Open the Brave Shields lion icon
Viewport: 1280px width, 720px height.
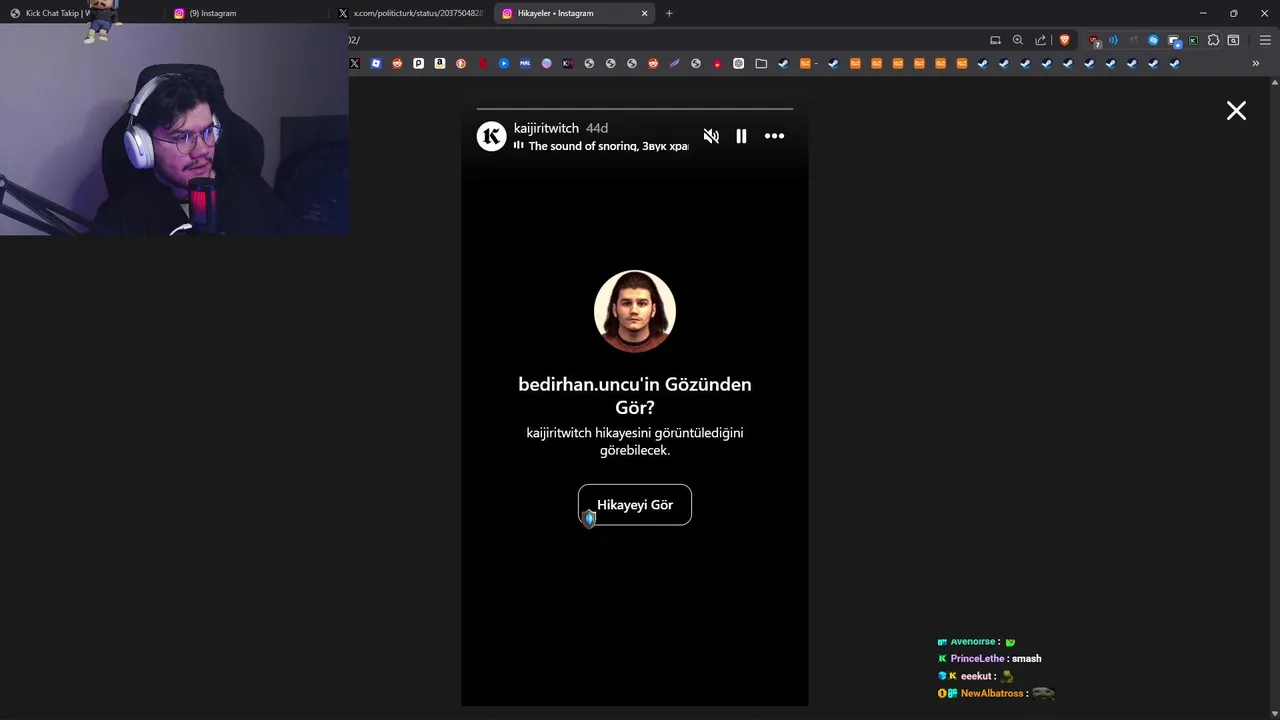click(x=1064, y=40)
